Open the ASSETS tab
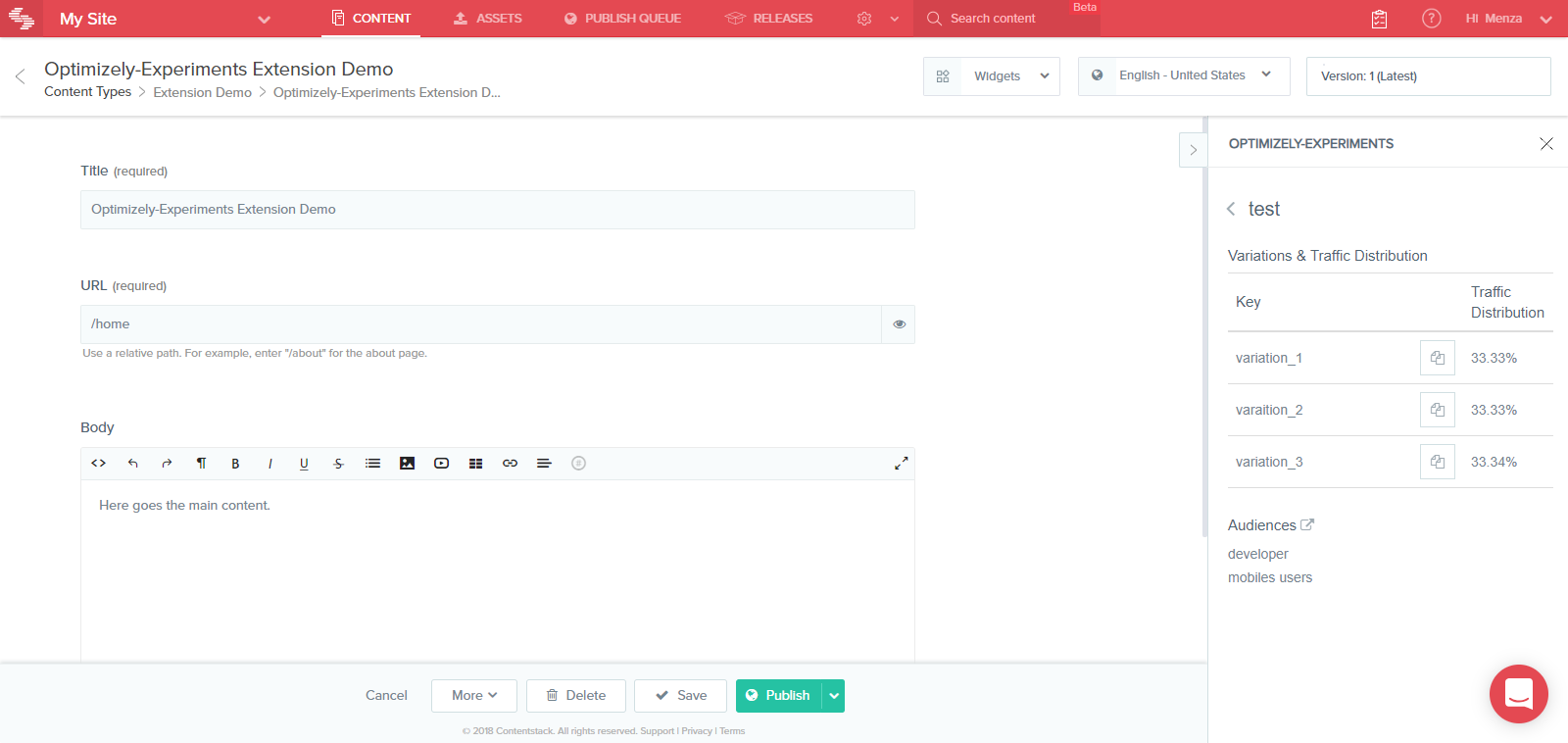 [x=487, y=19]
